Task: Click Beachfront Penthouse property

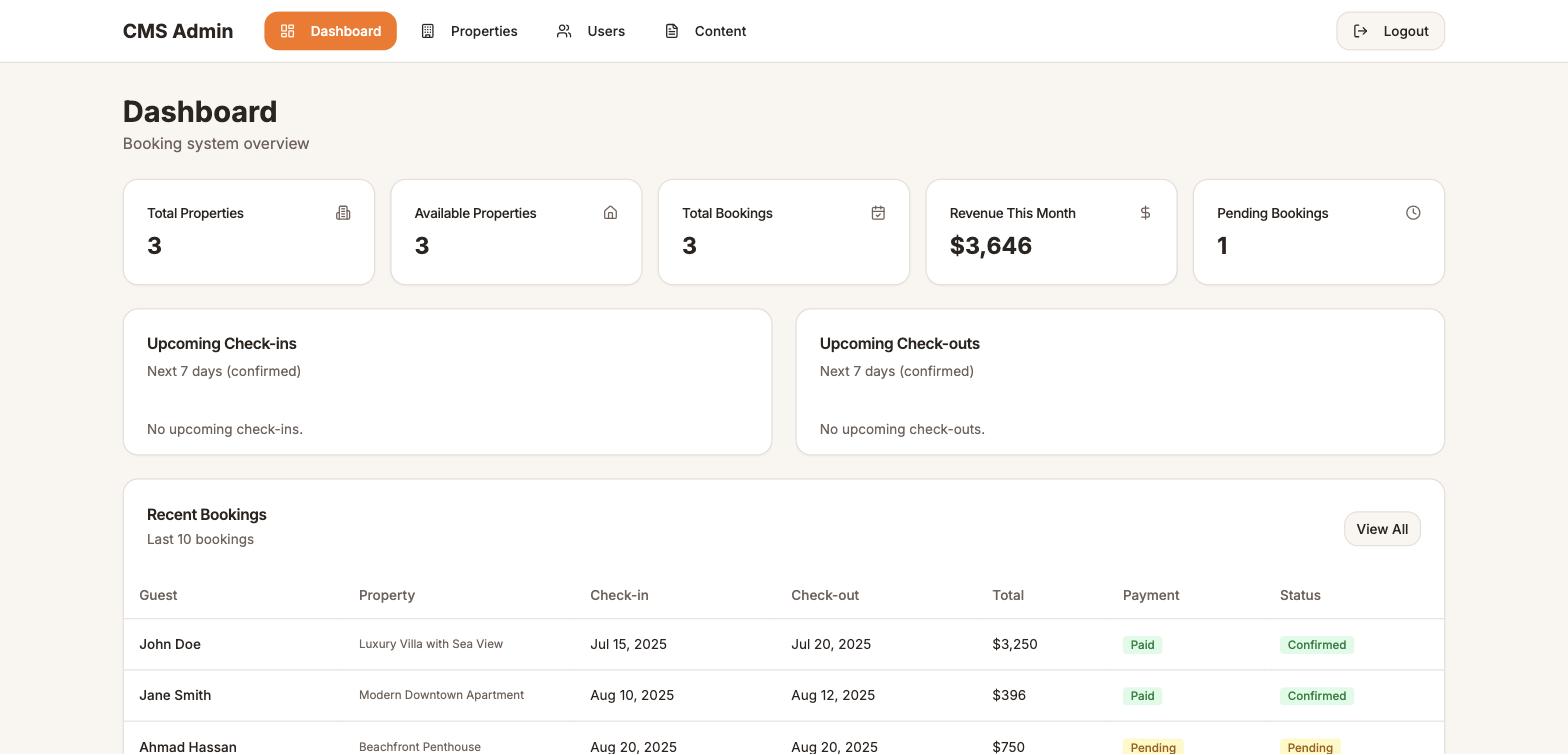Action: coord(420,747)
